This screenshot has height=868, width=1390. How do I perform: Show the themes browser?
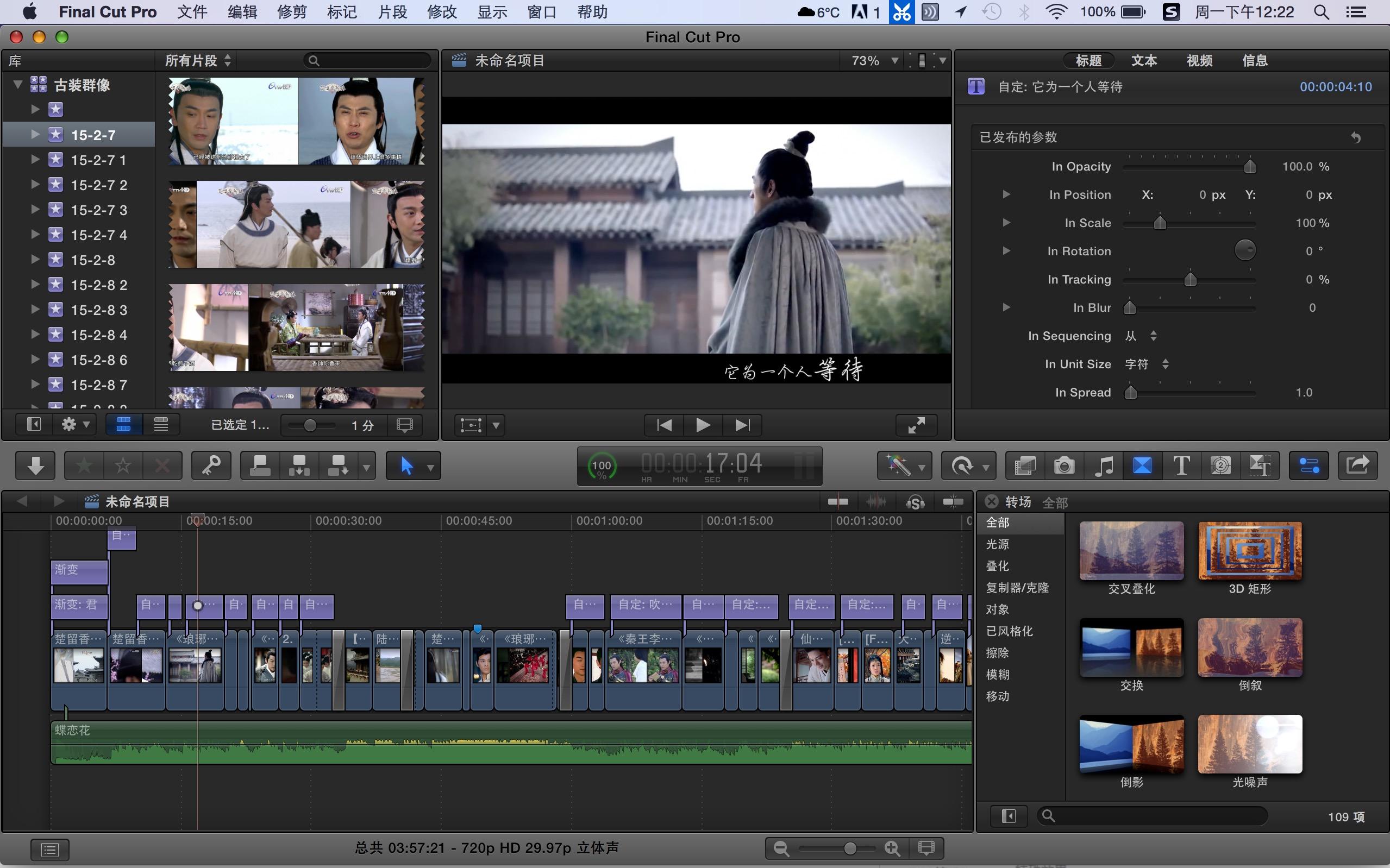[1260, 466]
